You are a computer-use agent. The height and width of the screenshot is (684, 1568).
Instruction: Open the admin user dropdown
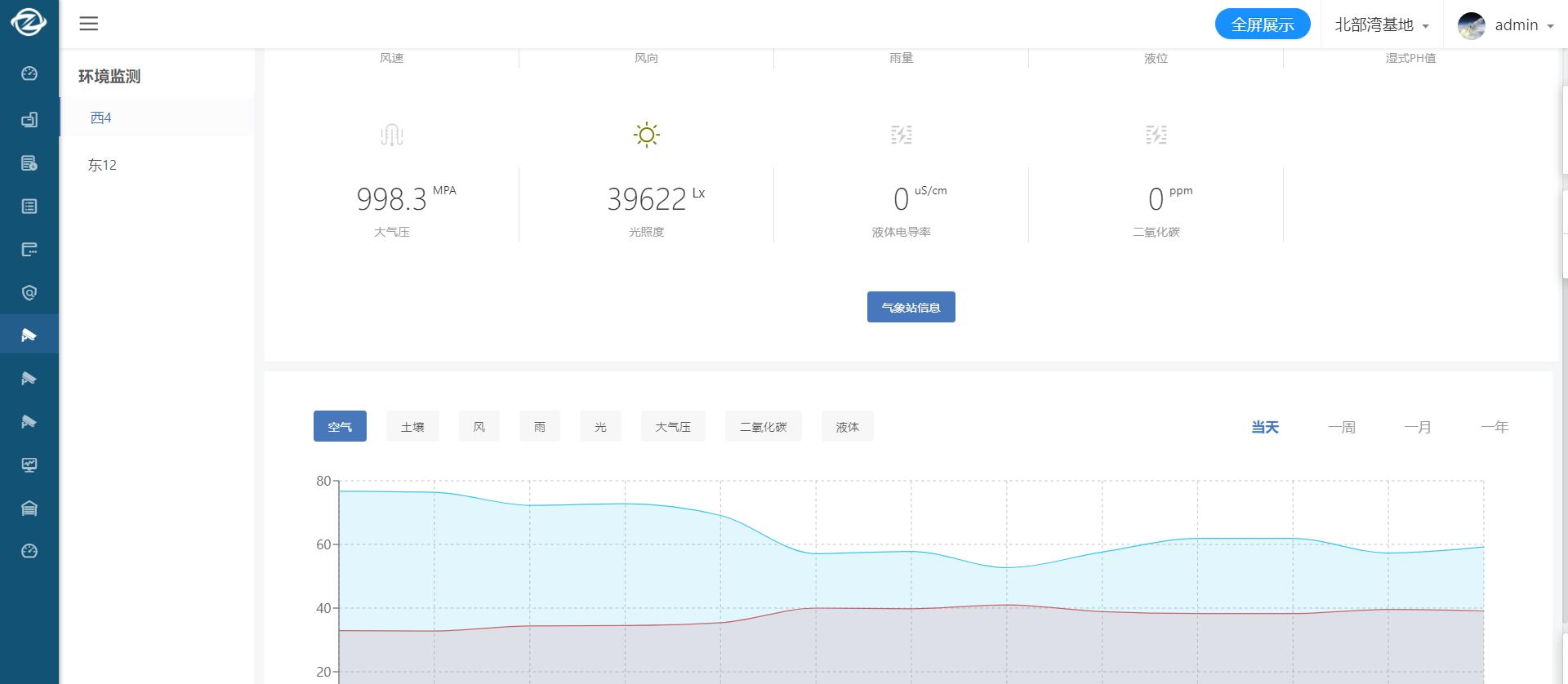coord(1506,25)
